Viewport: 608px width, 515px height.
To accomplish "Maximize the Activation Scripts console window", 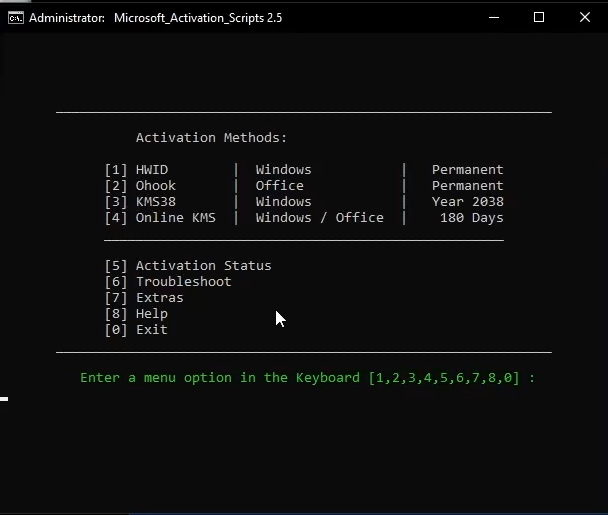I will click(539, 17).
